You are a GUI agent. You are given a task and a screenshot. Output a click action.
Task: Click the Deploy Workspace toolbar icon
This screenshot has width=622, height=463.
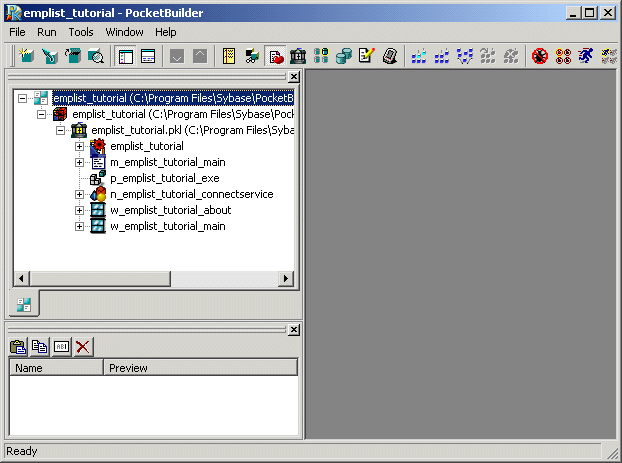[465, 56]
